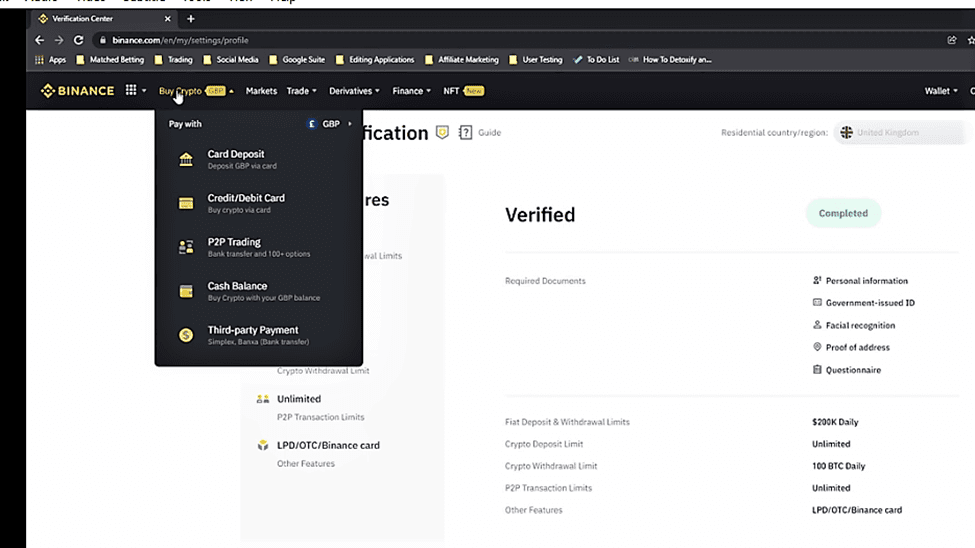Image resolution: width=975 pixels, height=548 pixels.
Task: Expand the Trade menu
Action: [302, 91]
